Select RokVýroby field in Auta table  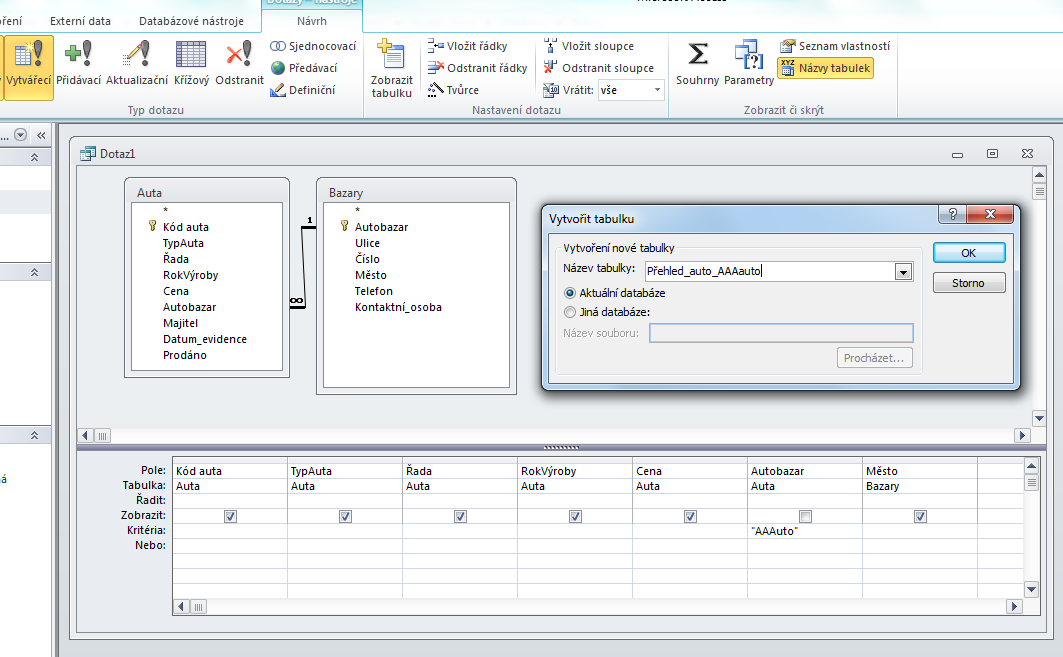point(190,275)
